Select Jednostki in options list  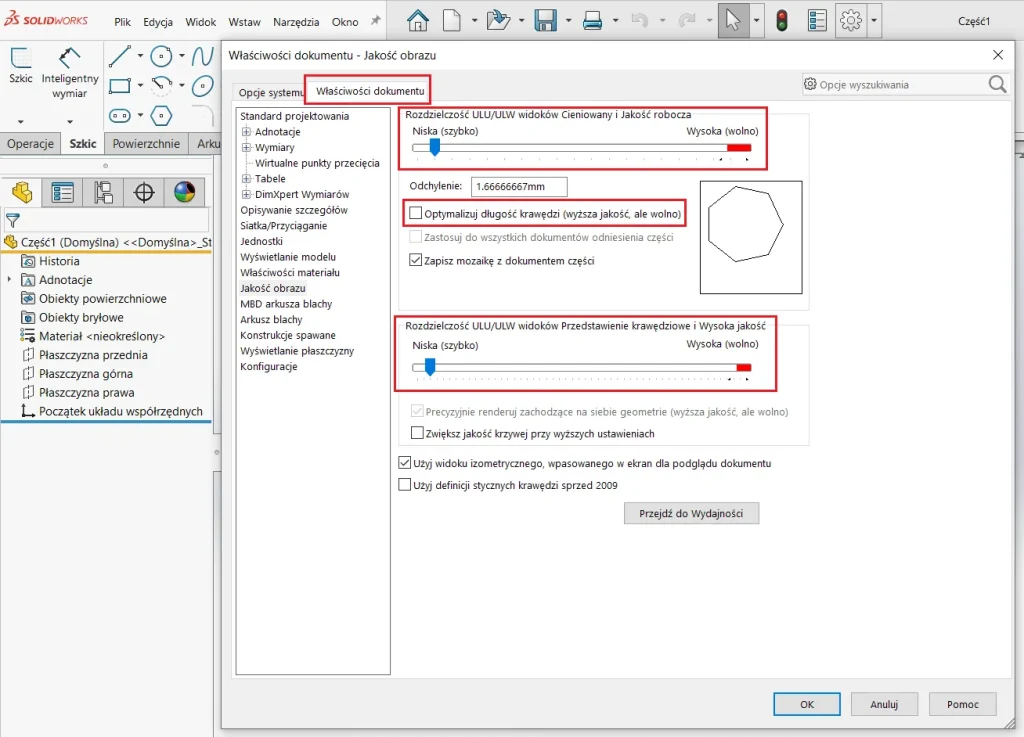261,242
